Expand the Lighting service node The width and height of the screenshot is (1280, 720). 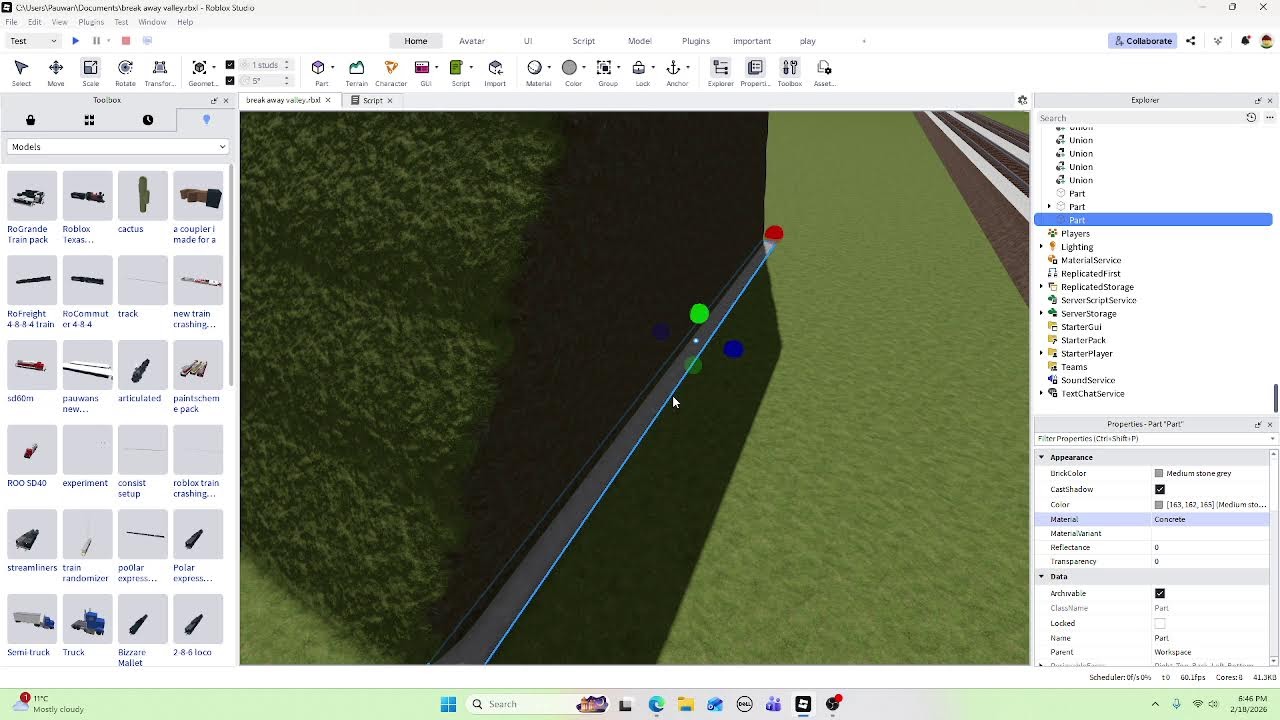(x=1041, y=247)
